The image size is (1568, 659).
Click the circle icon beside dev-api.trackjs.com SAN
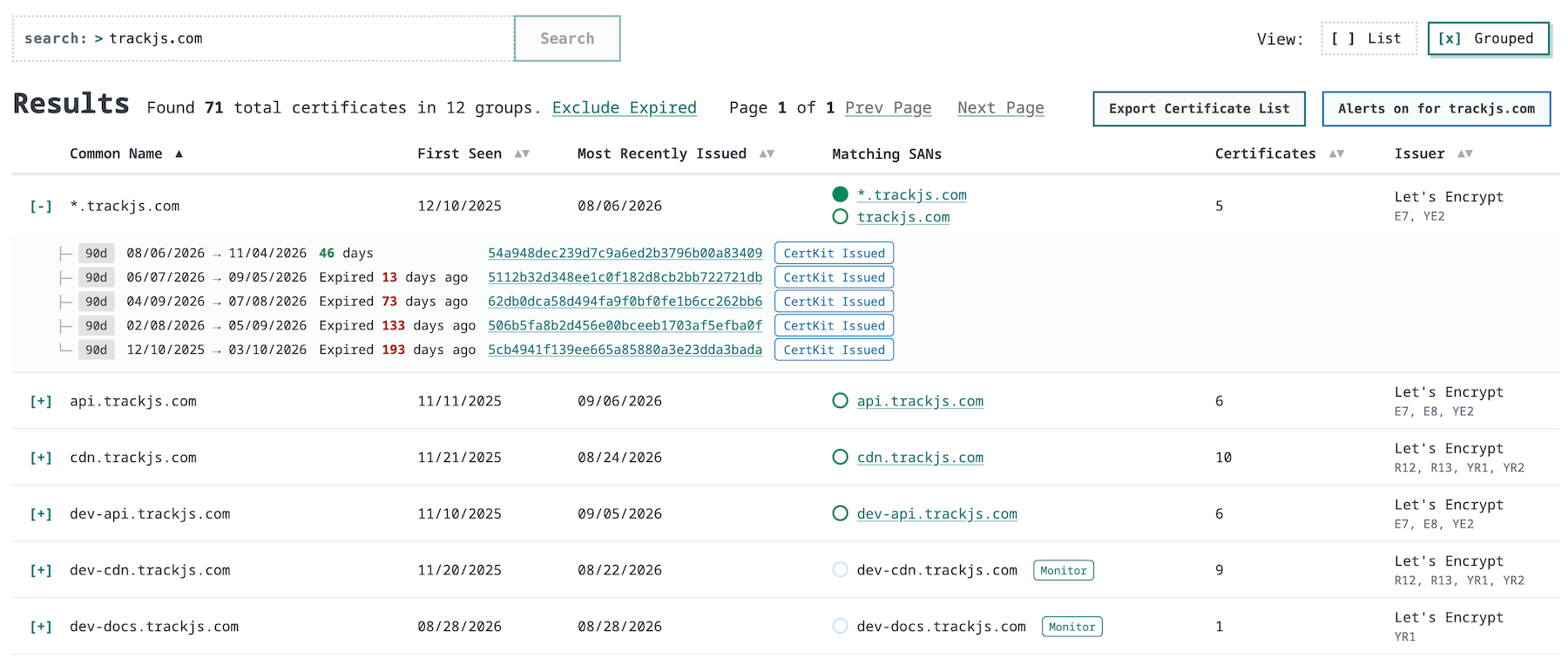click(840, 513)
